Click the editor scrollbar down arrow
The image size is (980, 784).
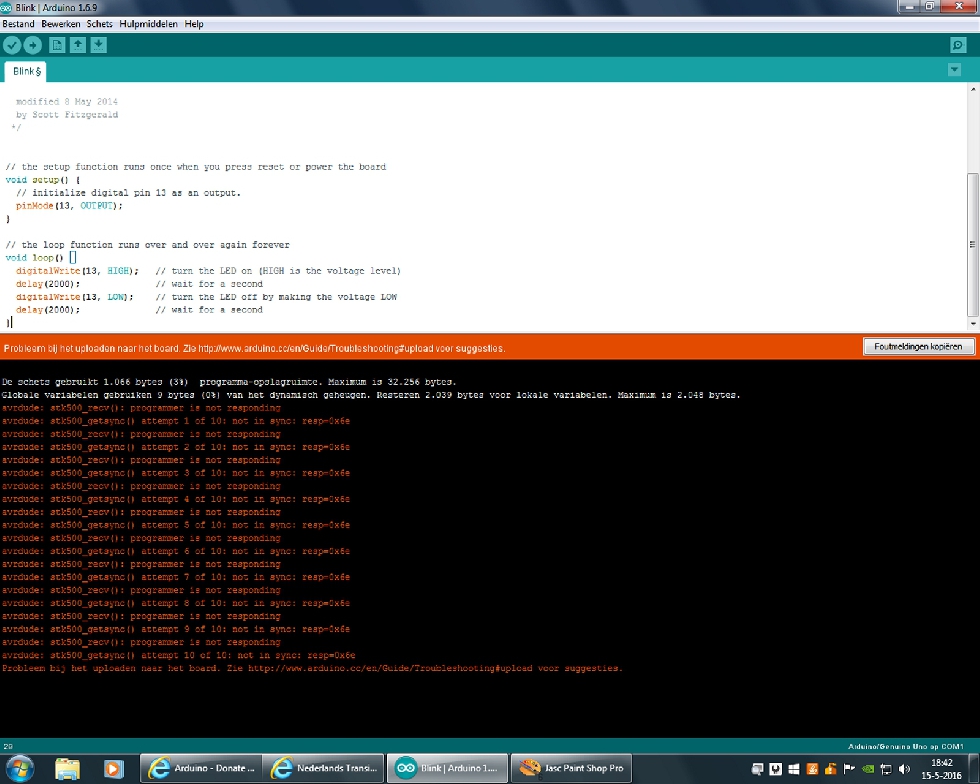[x=973, y=324]
